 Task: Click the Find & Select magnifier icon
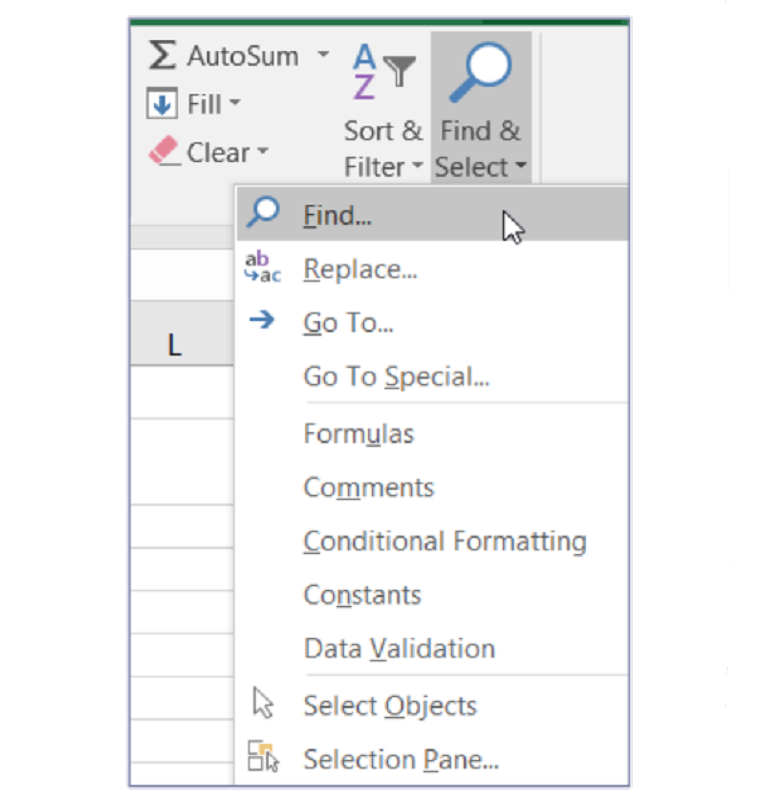tap(480, 72)
